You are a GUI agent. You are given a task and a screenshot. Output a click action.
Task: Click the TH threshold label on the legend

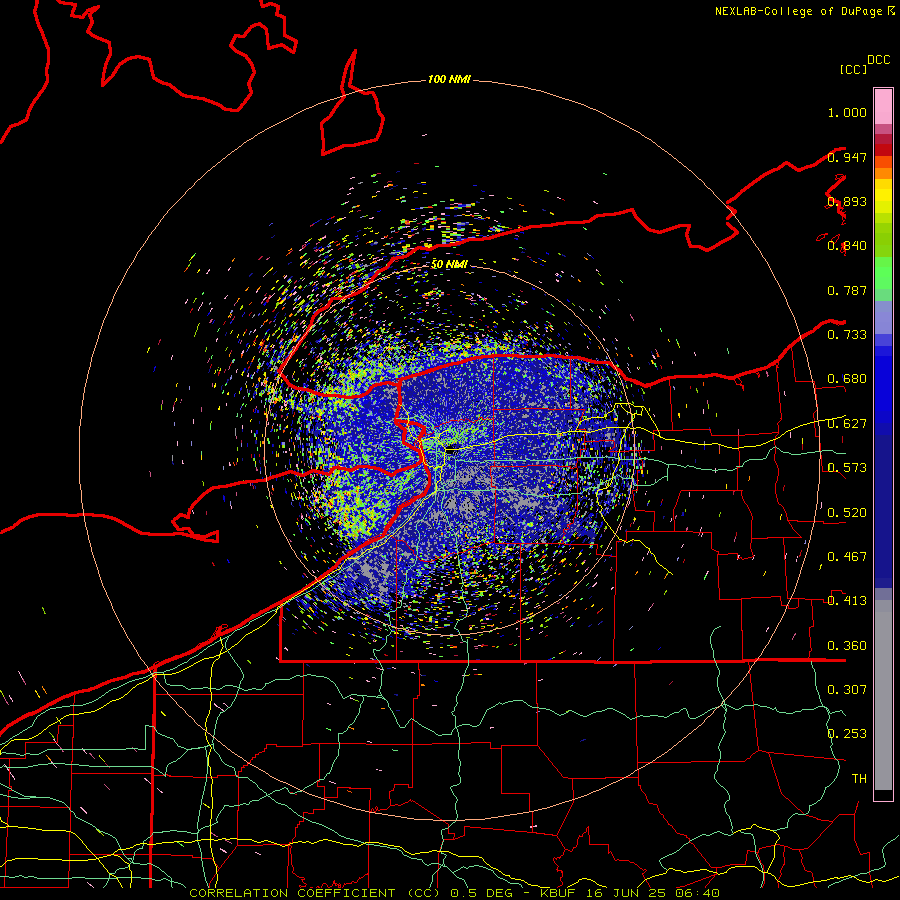pos(859,779)
